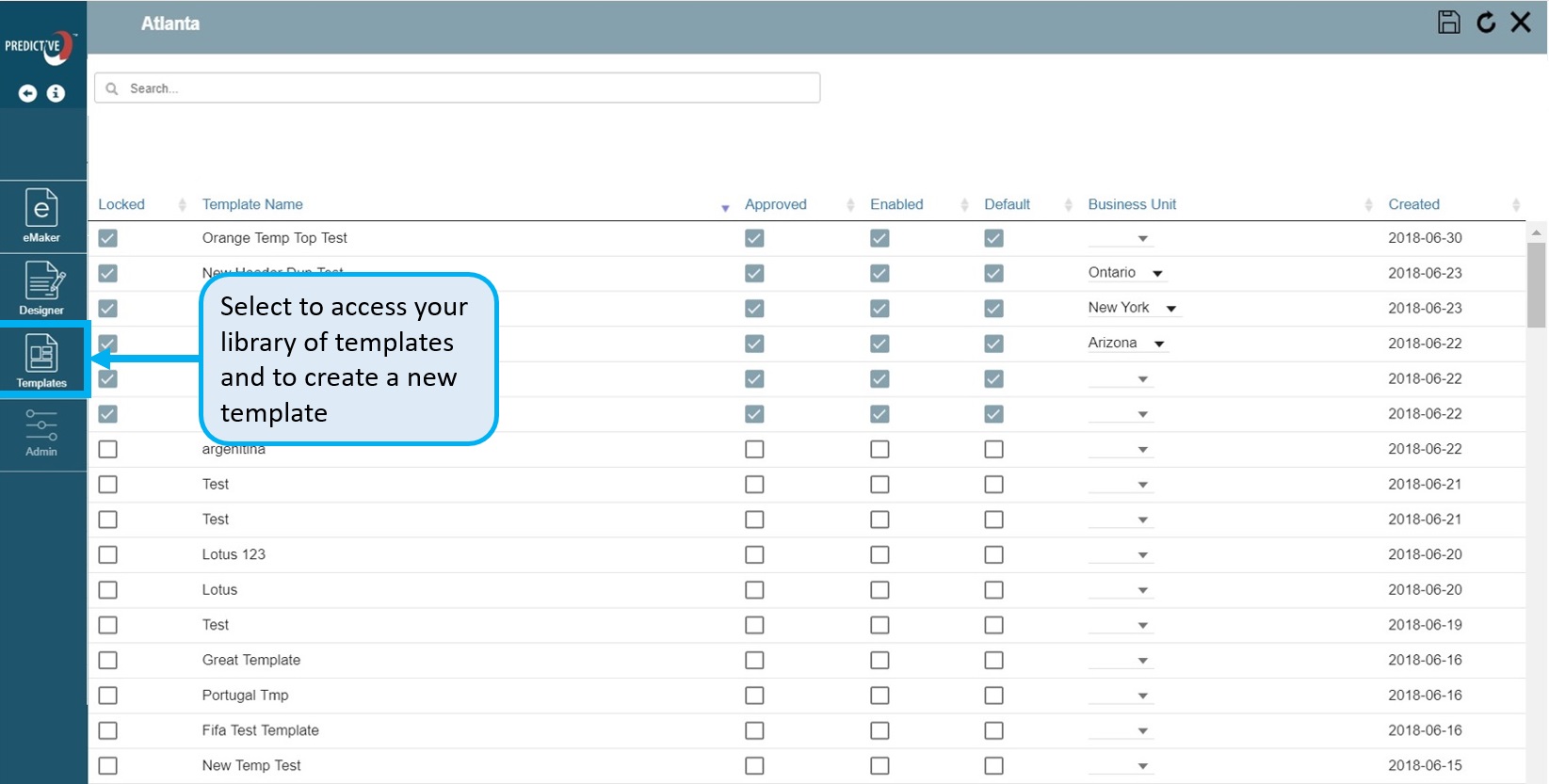Uncheck Locked for Orange Temp Top Test
1549x784 pixels.
[x=108, y=238]
